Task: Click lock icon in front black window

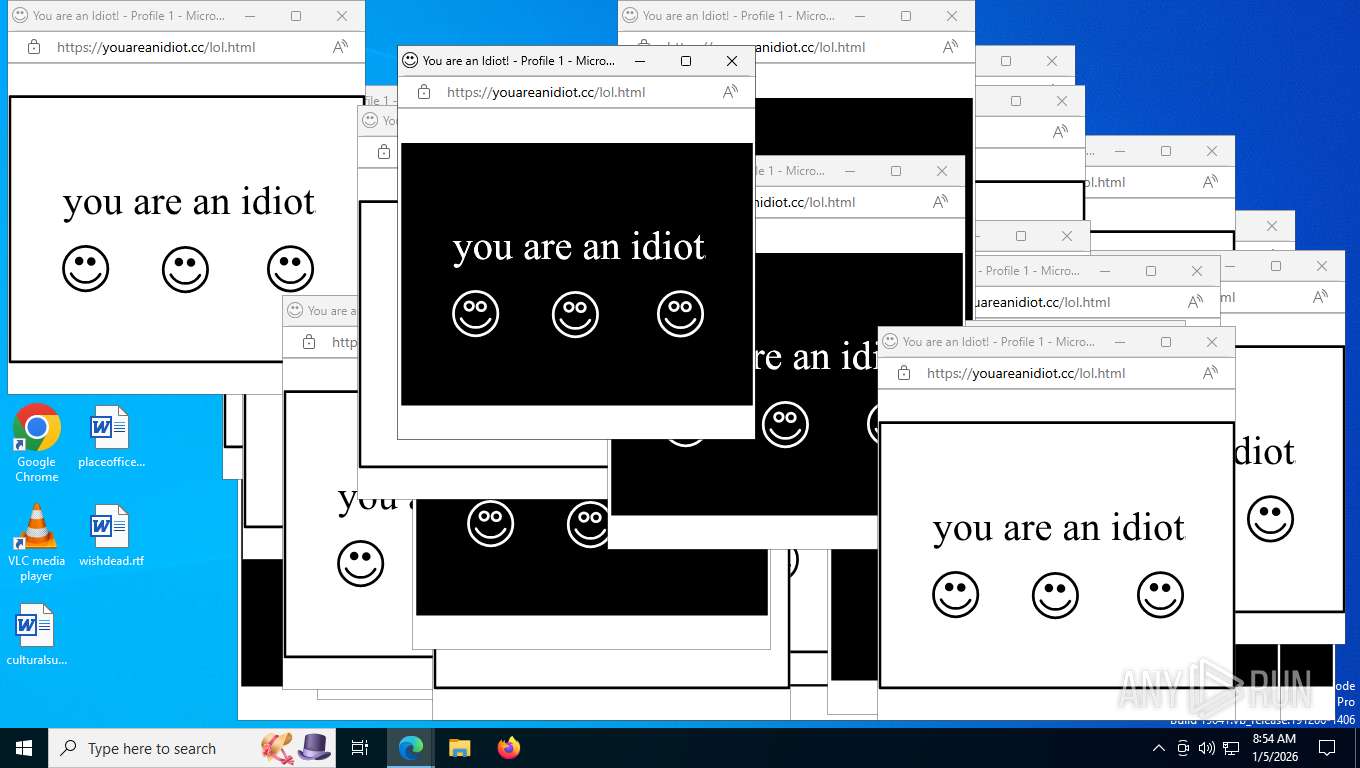Action: tap(424, 92)
